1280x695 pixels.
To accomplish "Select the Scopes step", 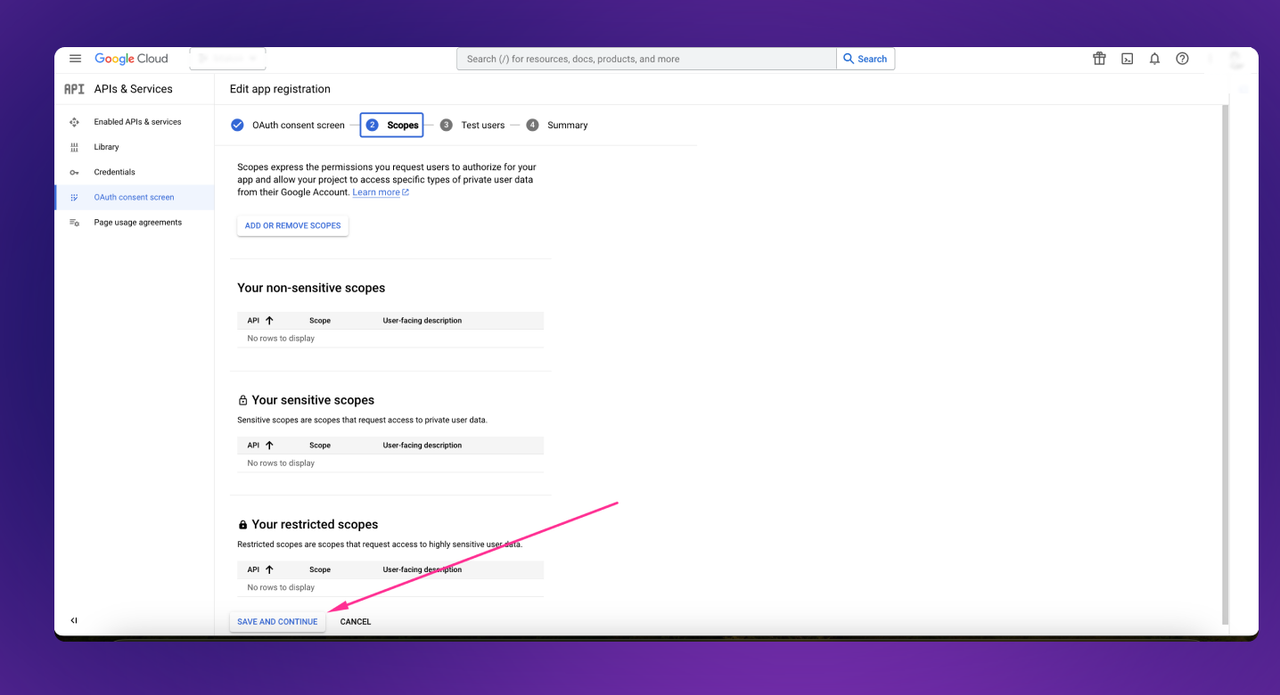I will coord(392,125).
